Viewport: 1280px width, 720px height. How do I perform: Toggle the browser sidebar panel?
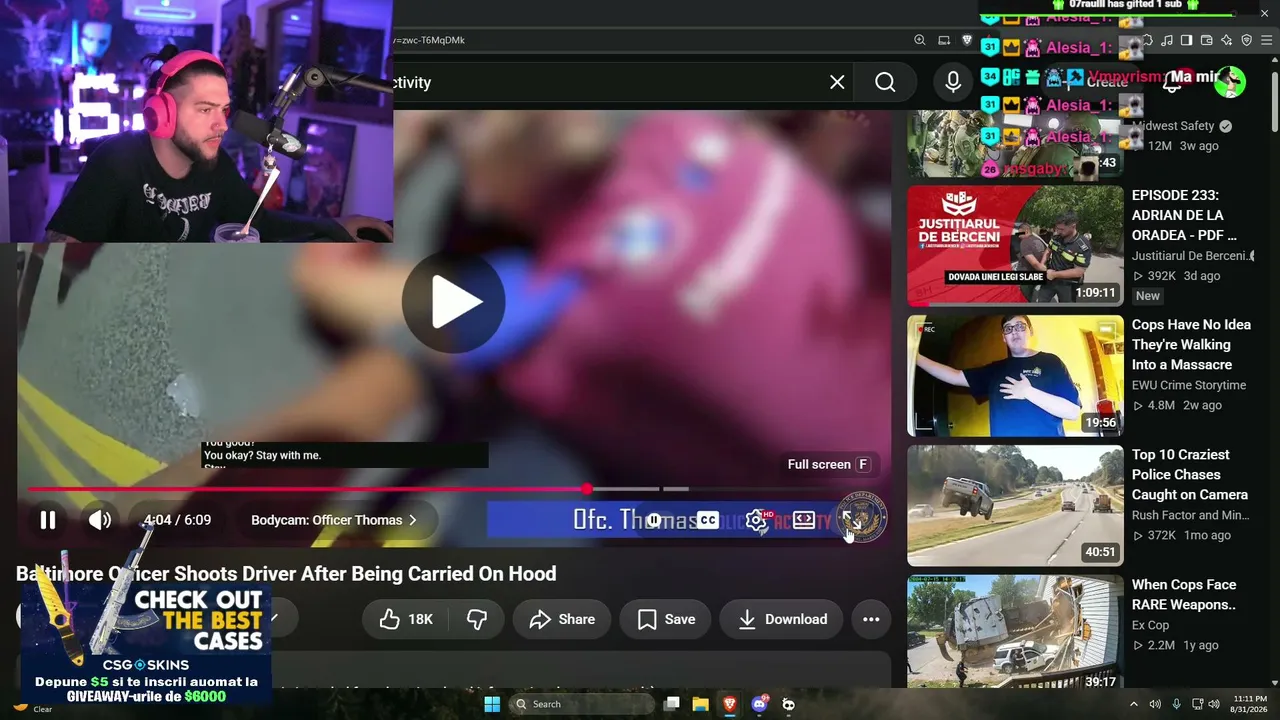1187,40
